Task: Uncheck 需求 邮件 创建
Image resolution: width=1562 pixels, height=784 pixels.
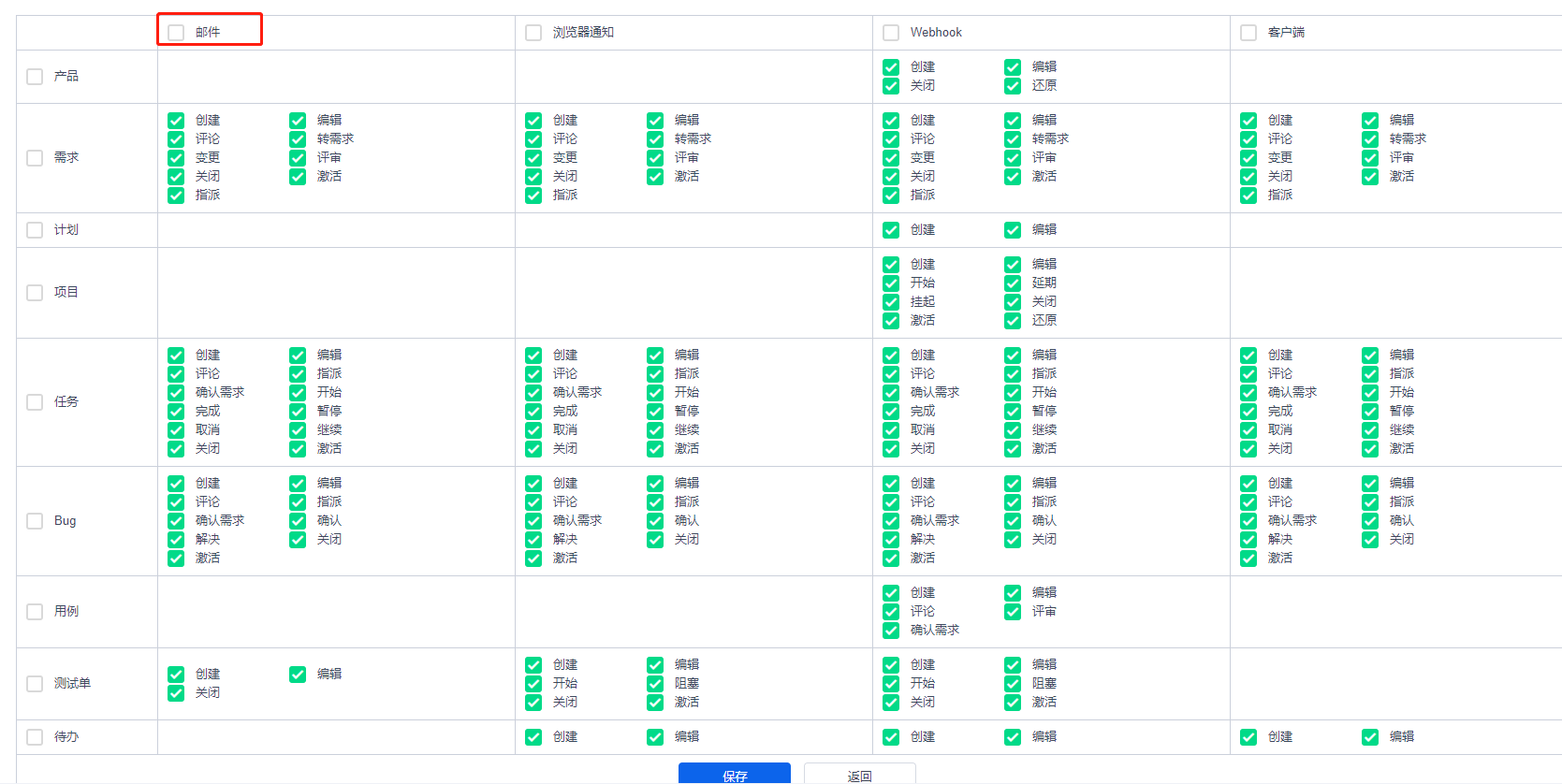Action: [176, 121]
